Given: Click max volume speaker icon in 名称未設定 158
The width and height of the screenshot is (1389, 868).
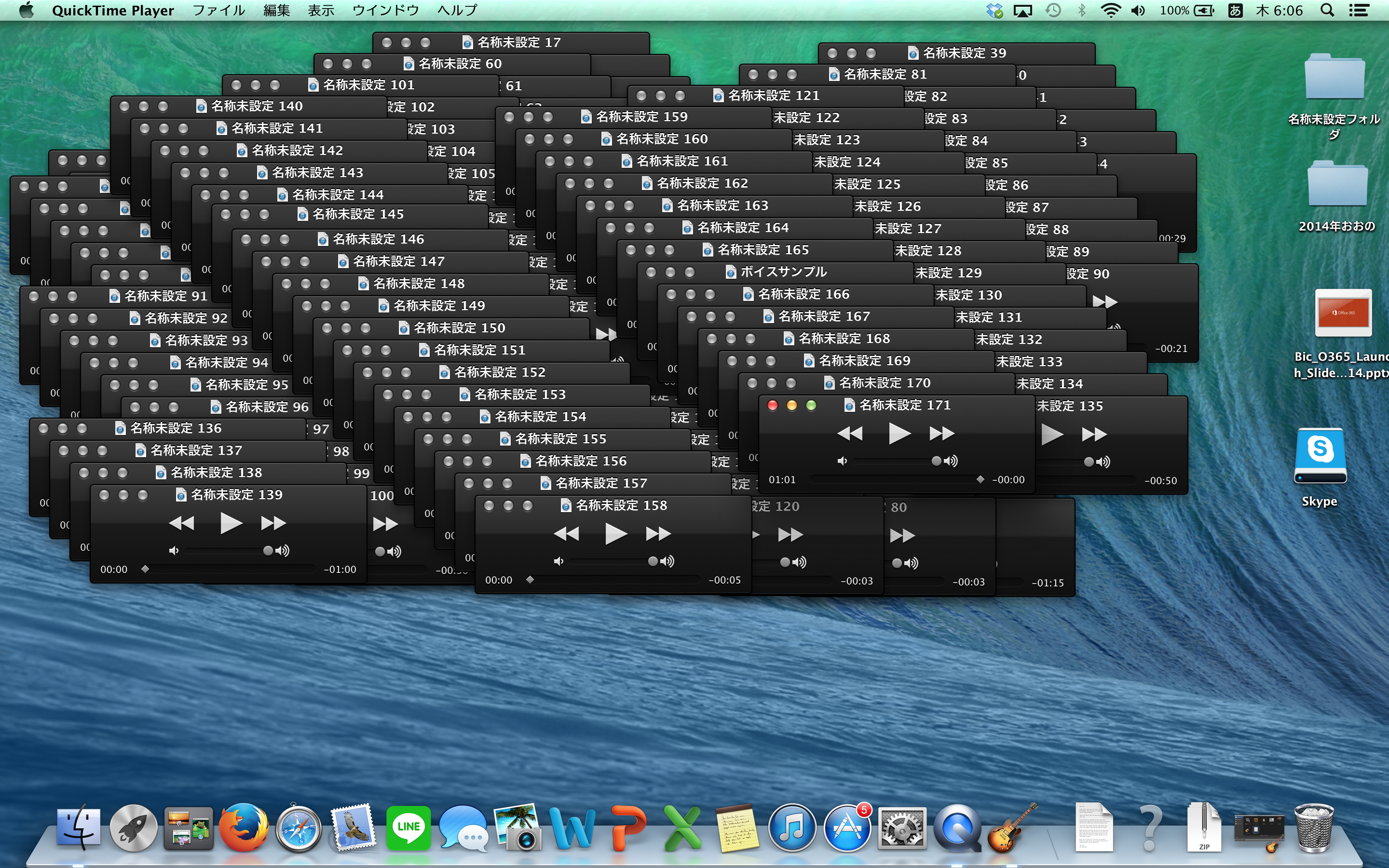Looking at the screenshot, I should coord(667,561).
